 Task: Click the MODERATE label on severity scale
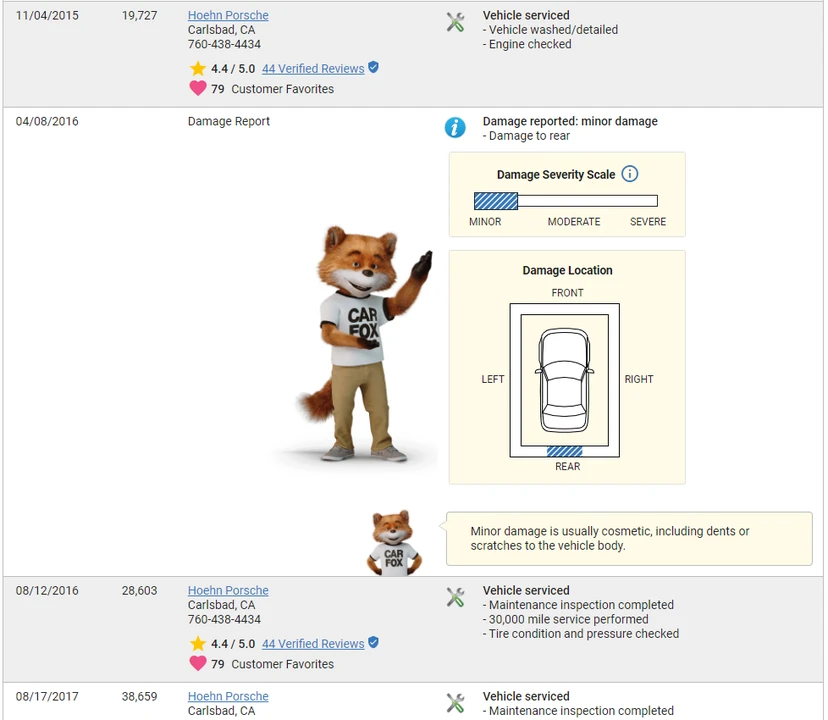[574, 222]
